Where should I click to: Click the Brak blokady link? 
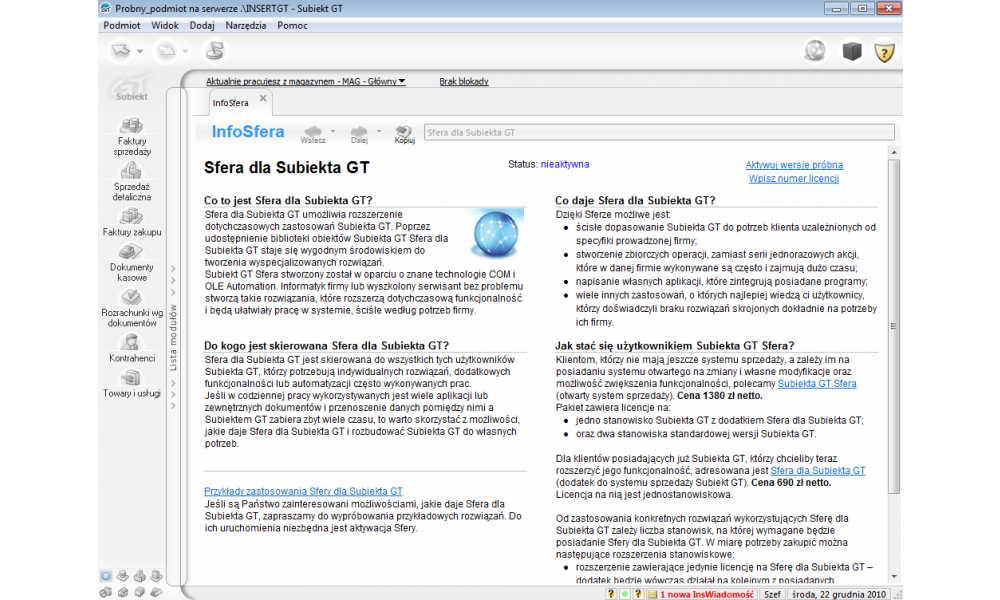pos(464,82)
